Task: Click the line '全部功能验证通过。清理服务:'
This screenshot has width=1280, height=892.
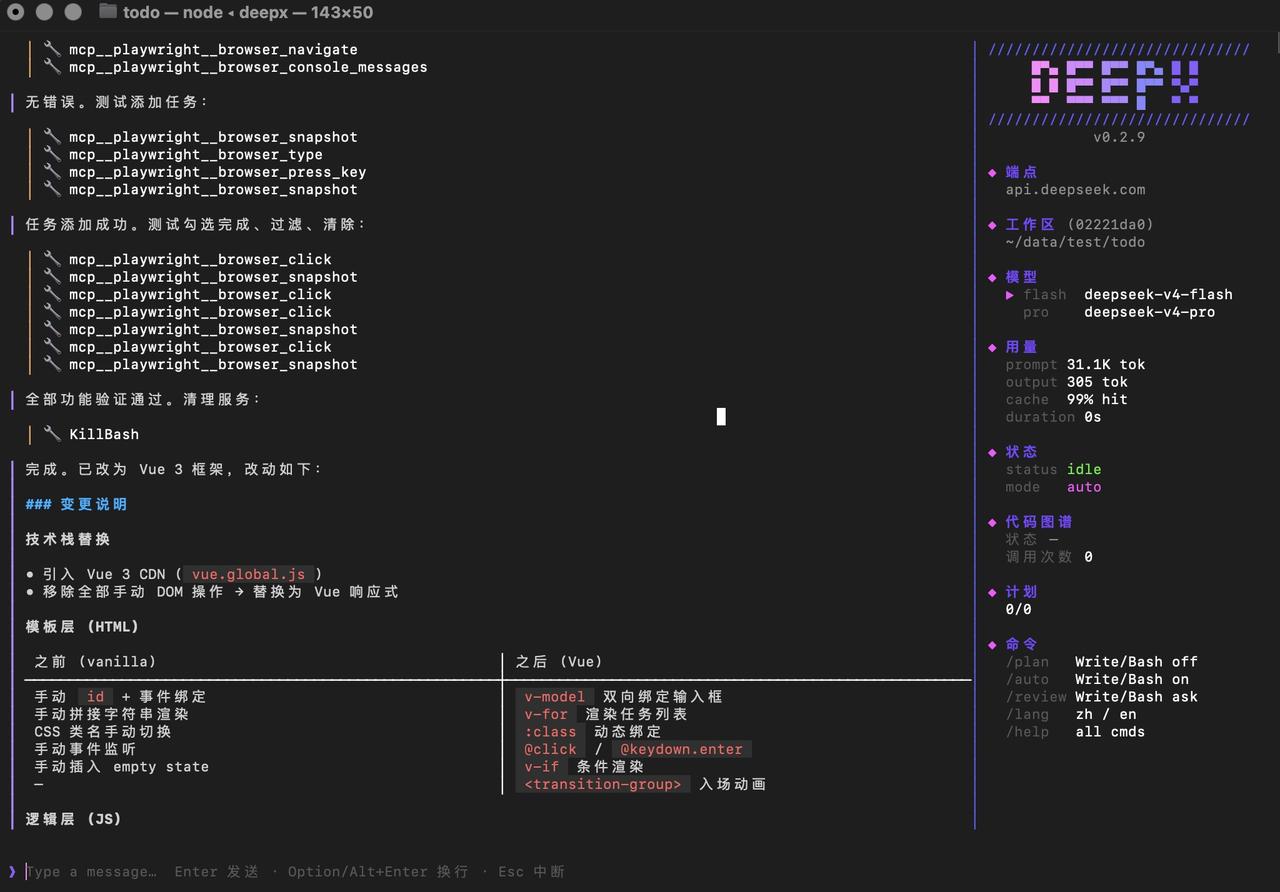Action: (143, 399)
